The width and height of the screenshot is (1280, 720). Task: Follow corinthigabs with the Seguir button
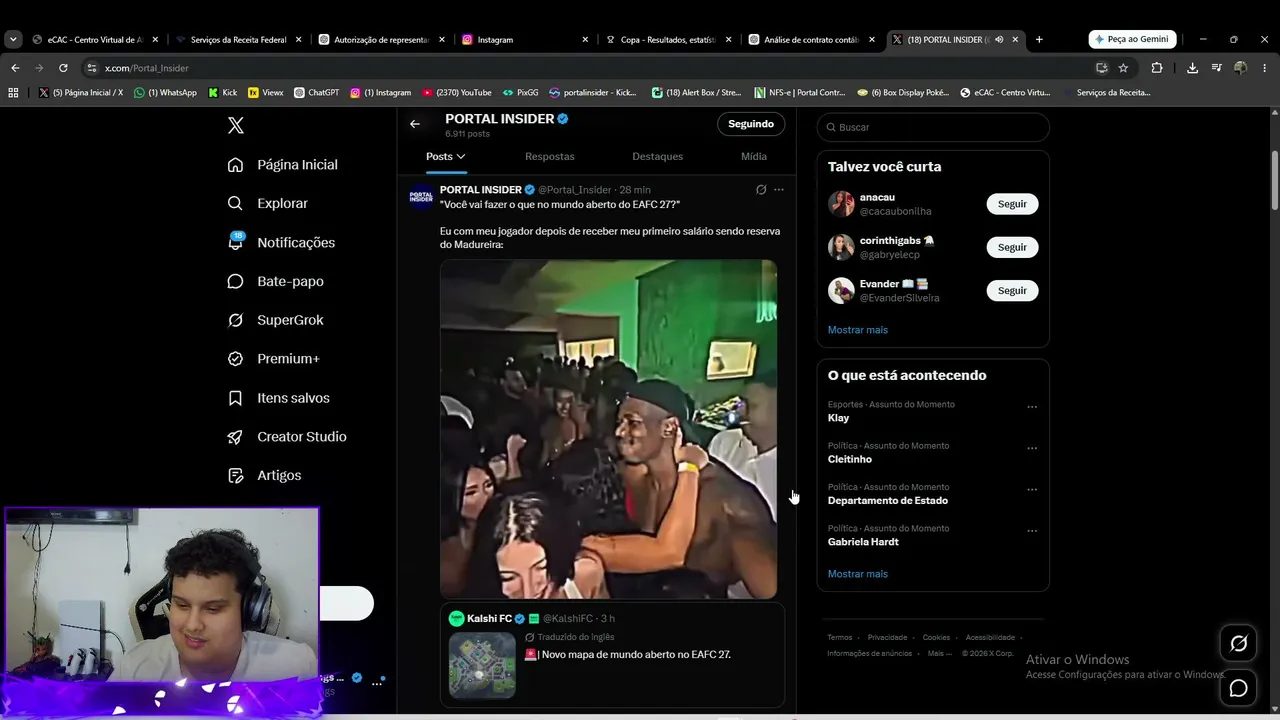1012,247
